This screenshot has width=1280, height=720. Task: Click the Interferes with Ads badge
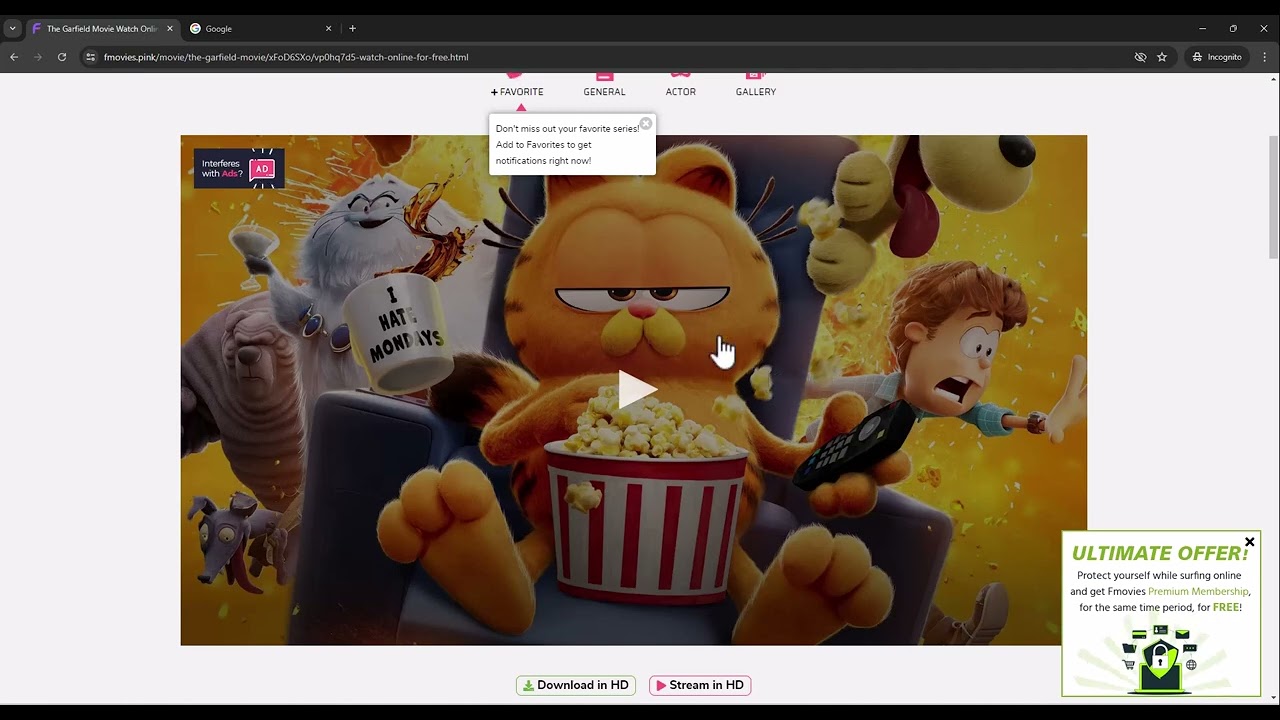[239, 169]
